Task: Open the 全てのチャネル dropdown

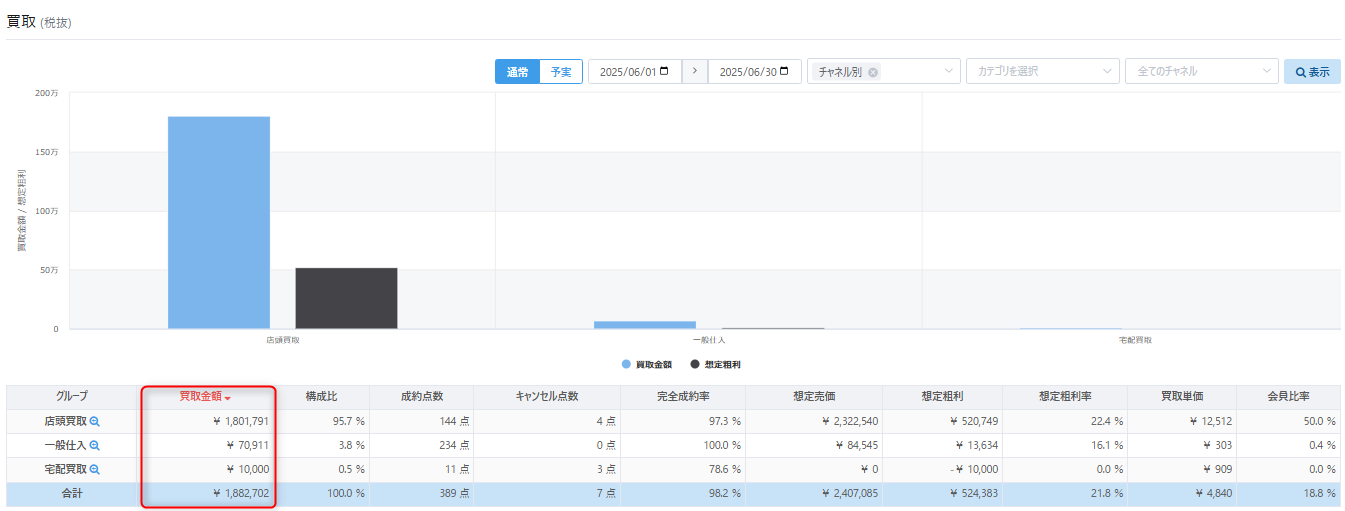Action: [x=1266, y=72]
